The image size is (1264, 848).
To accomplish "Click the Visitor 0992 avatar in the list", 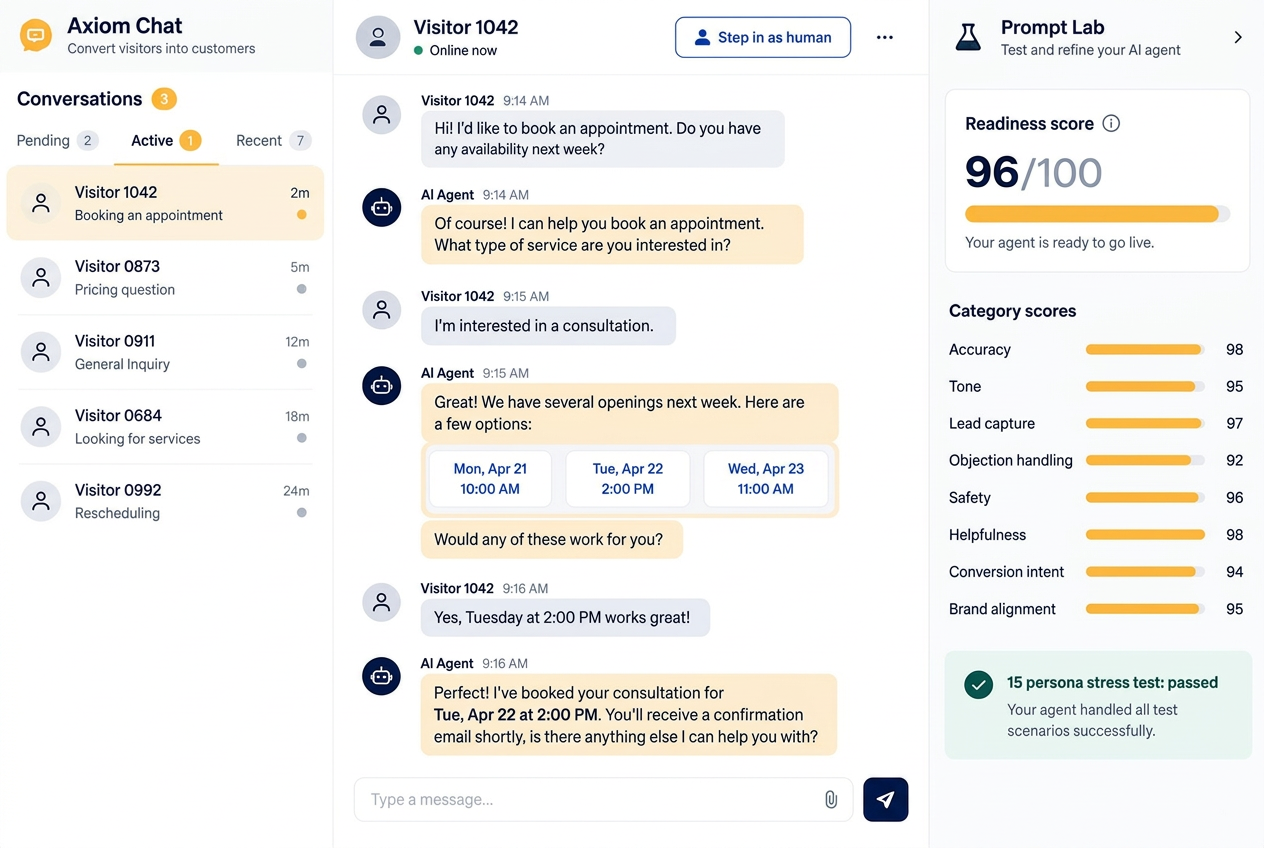I will (41, 501).
